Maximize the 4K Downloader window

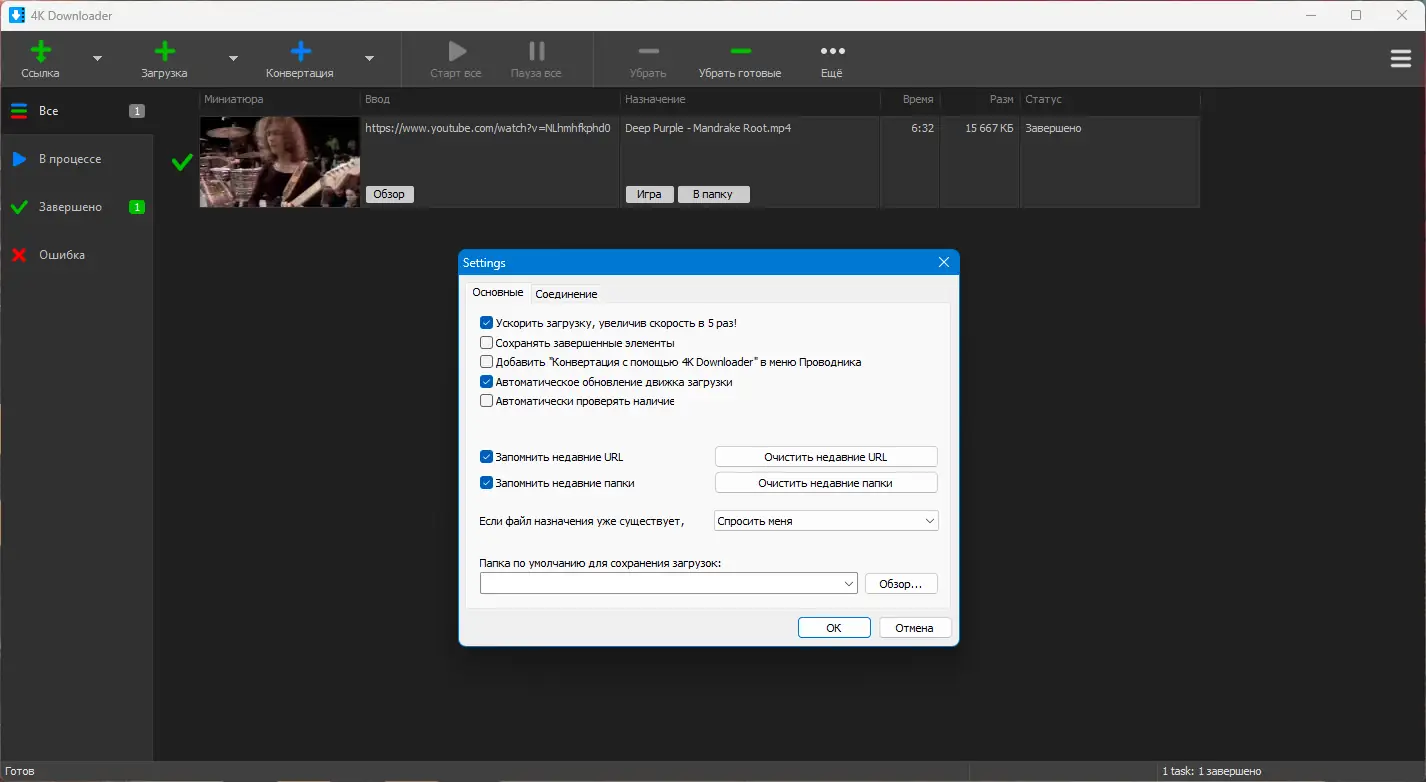1356,15
